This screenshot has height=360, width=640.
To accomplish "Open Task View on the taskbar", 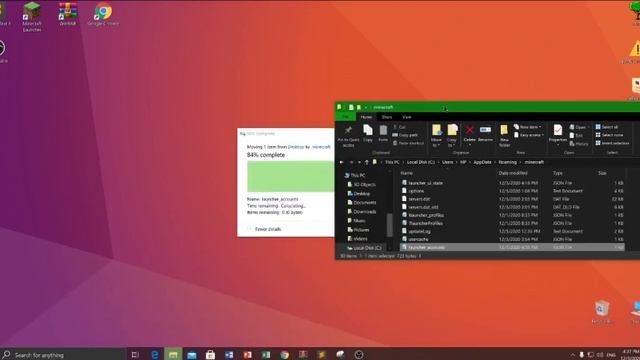I will (135, 354).
